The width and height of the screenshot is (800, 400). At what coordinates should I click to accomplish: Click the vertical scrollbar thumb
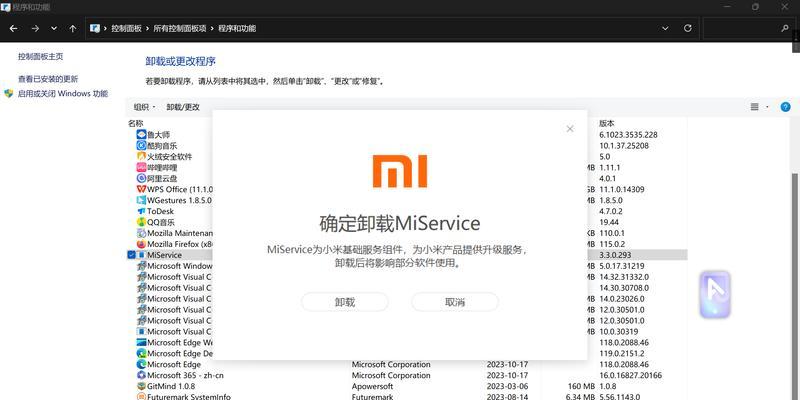796,286
